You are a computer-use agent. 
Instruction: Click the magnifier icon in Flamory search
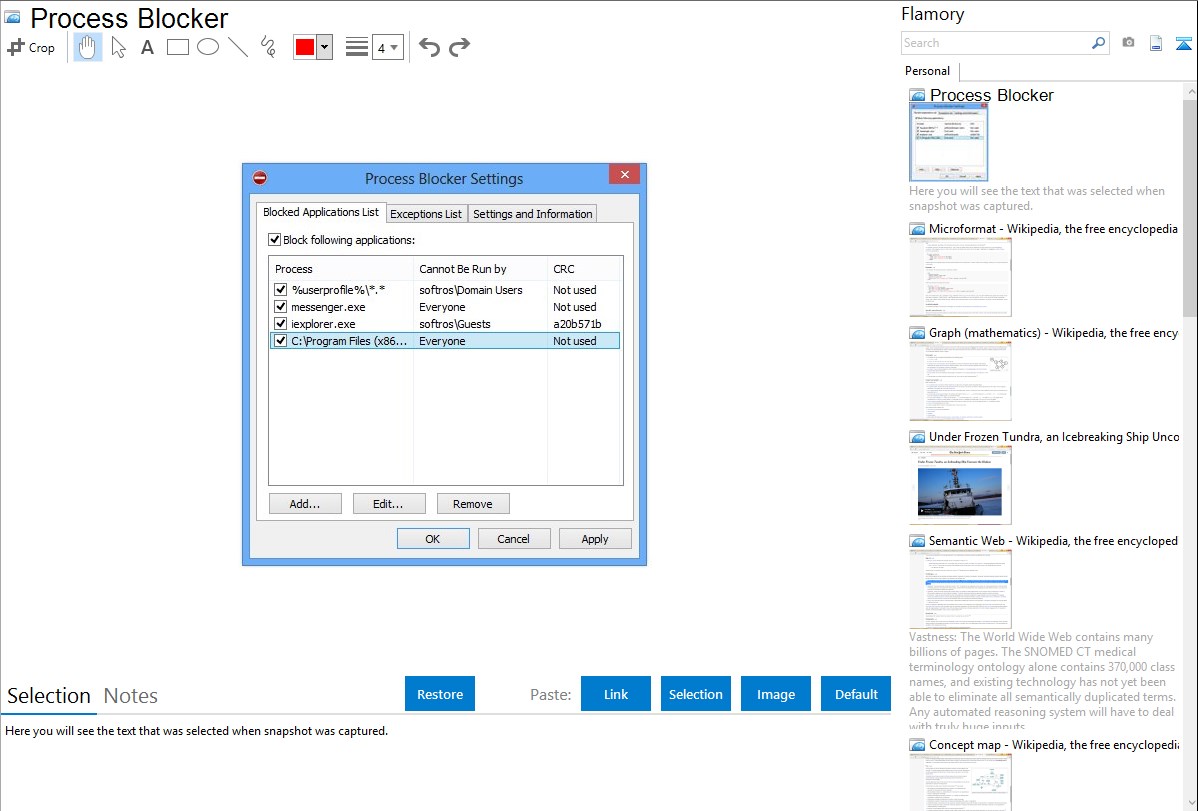[1099, 43]
